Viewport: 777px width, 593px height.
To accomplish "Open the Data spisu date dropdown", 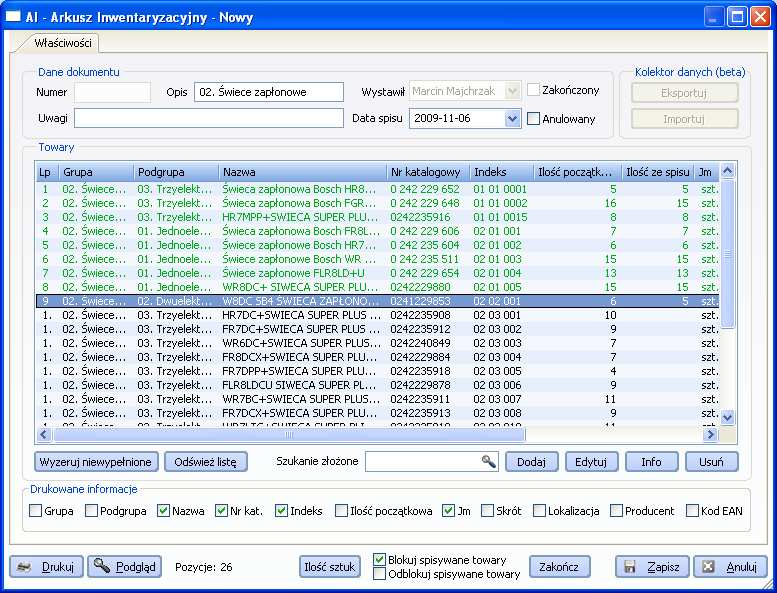I will coord(512,118).
